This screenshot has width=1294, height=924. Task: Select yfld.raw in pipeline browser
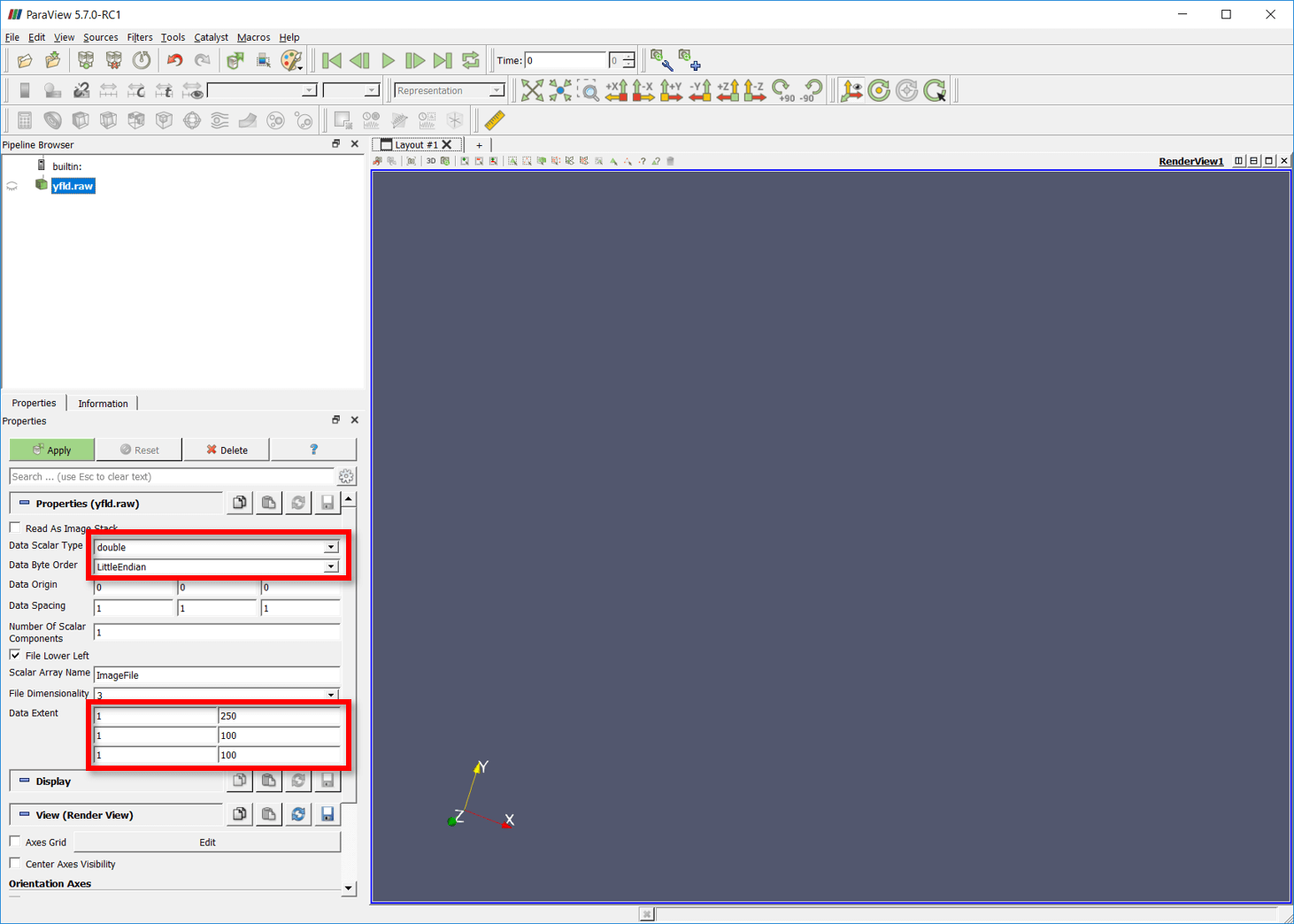pos(73,186)
